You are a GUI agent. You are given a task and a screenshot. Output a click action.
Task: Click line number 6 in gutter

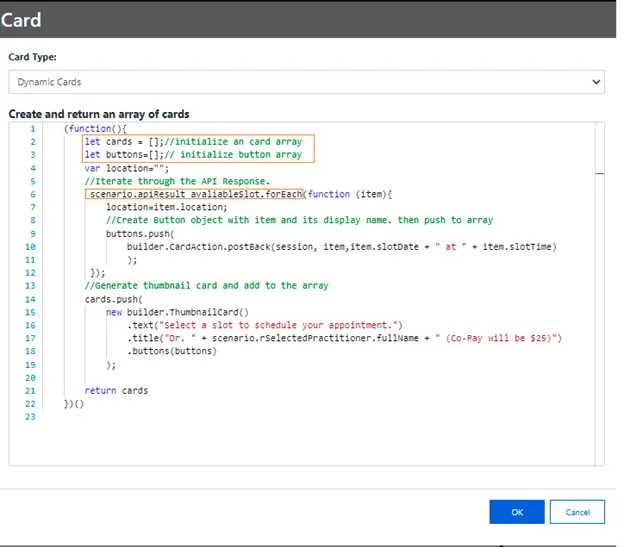[x=33, y=194]
